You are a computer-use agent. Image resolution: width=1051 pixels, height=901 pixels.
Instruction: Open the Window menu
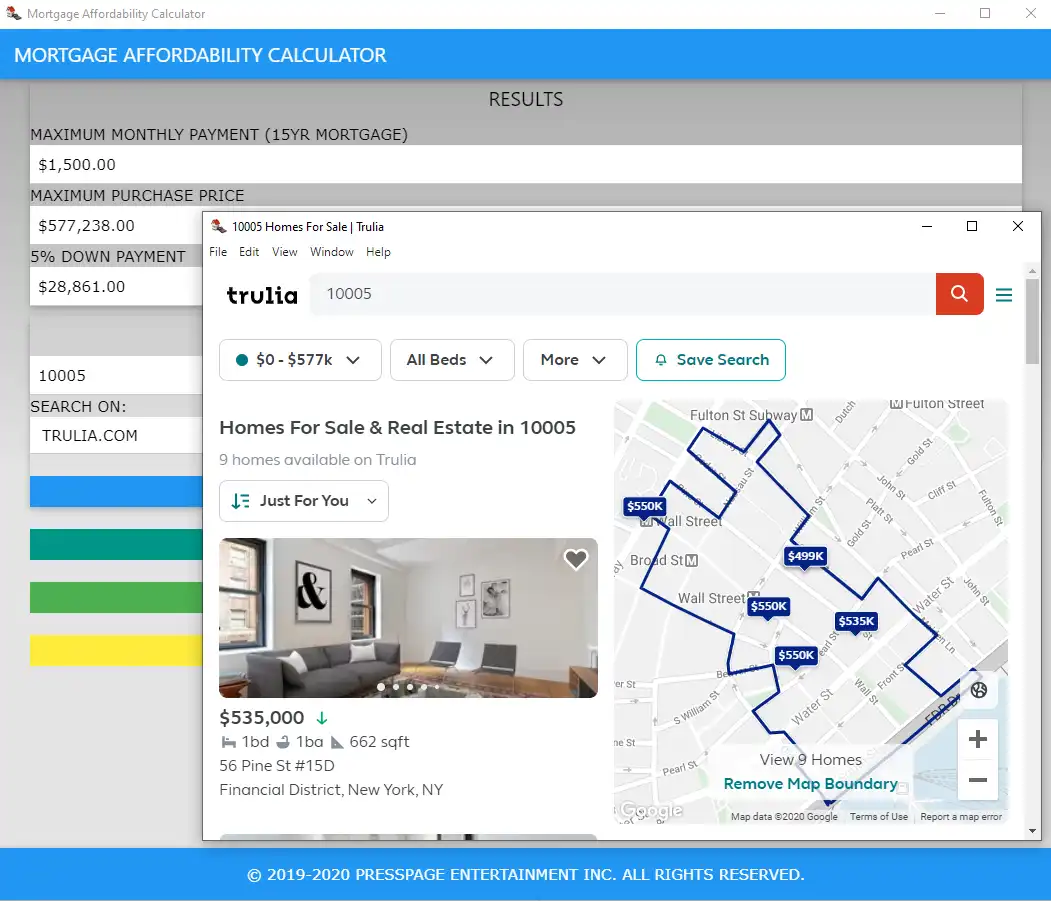(x=331, y=252)
